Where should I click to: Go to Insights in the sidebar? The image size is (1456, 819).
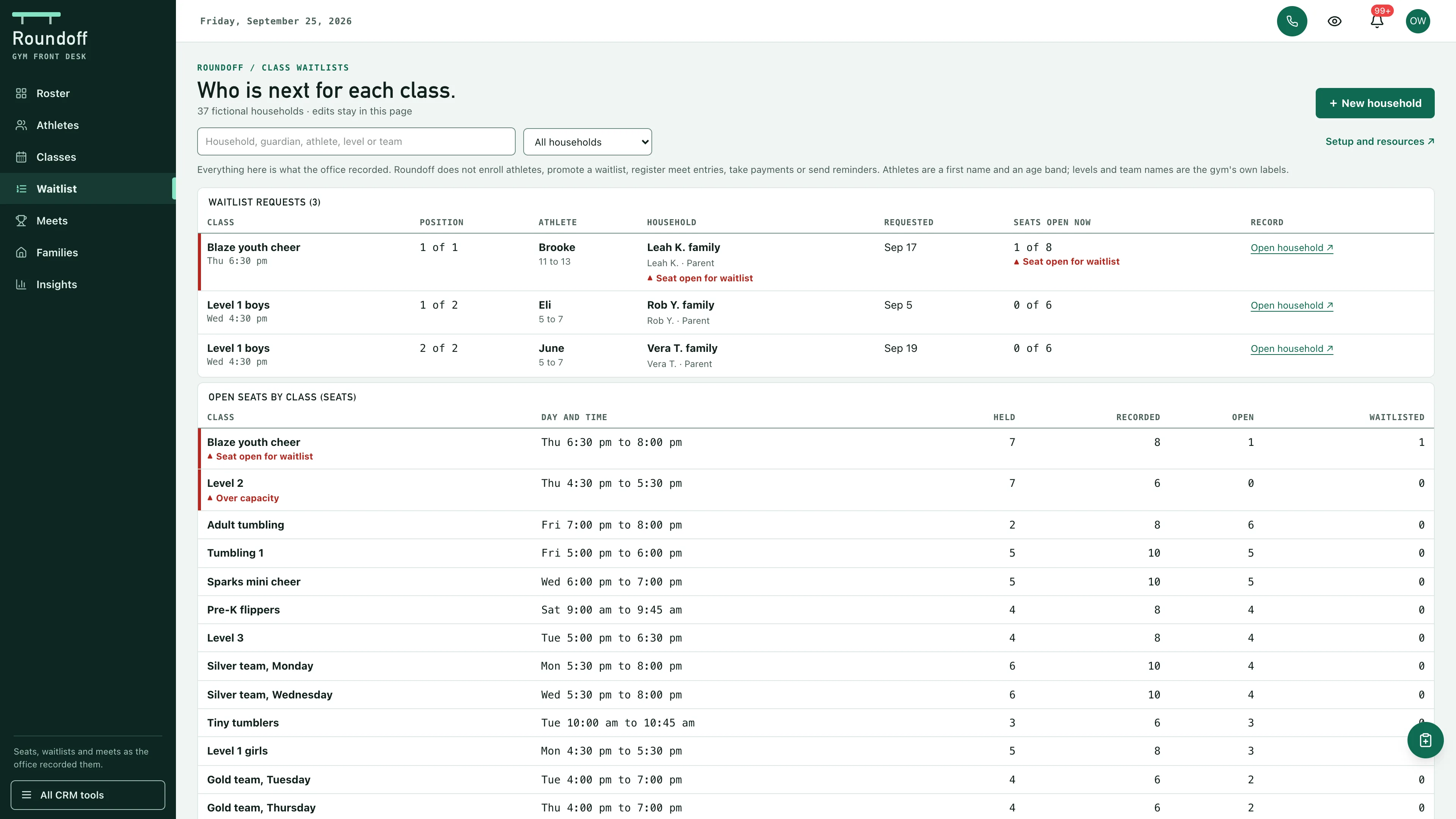point(88,284)
